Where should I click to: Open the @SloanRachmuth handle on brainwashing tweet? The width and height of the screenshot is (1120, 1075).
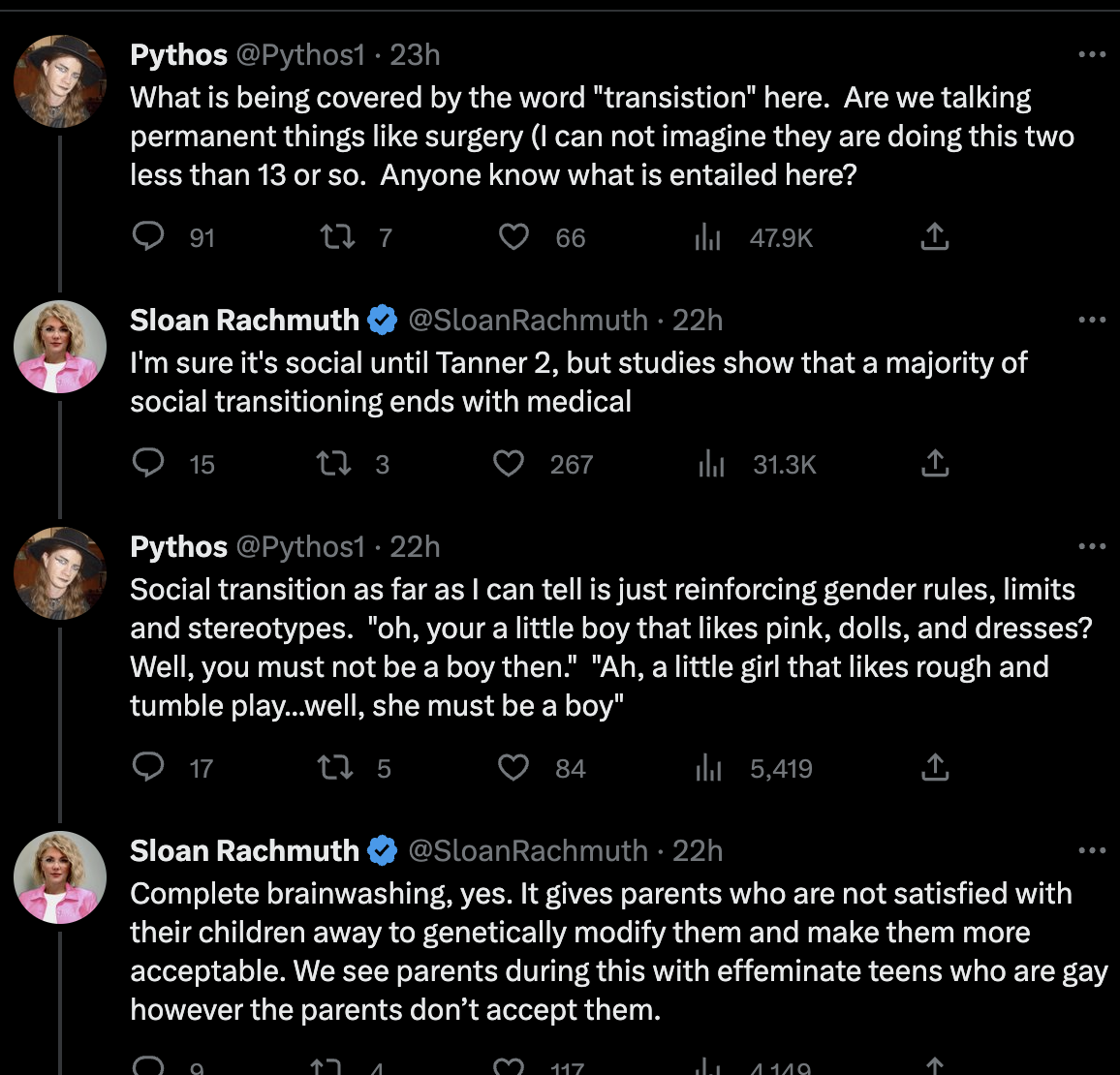point(528,851)
